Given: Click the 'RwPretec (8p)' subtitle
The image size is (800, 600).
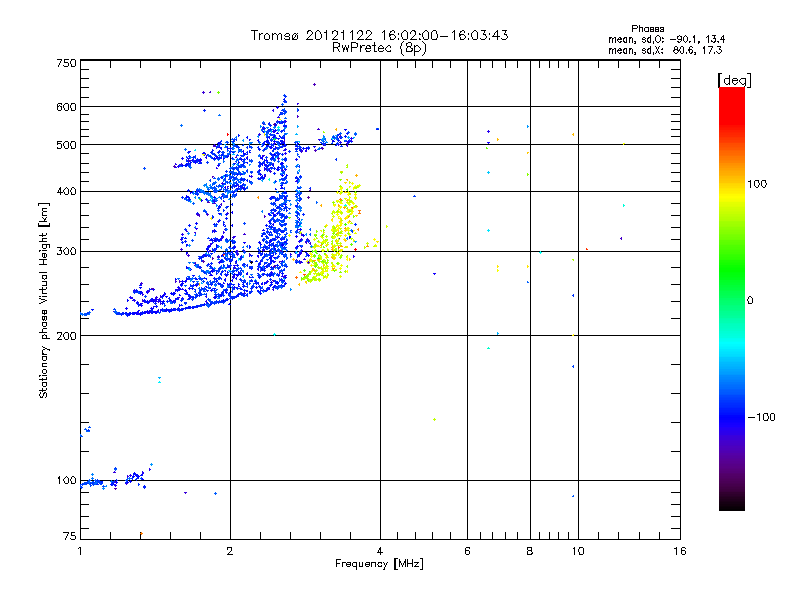Looking at the screenshot, I should coord(379,48).
